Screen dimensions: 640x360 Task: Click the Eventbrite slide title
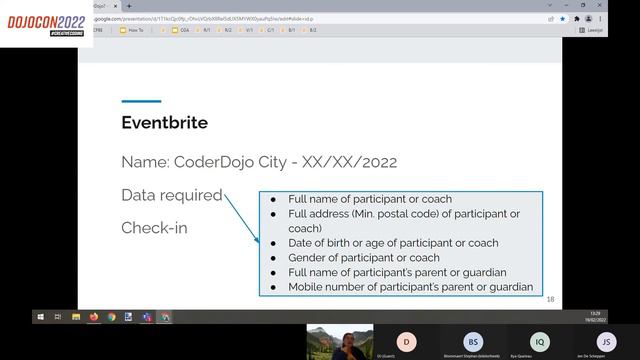tap(164, 122)
